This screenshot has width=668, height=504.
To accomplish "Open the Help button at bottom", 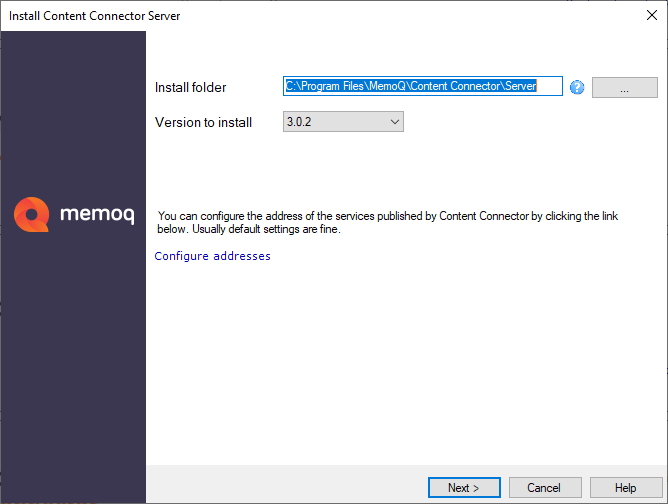I will pyautogui.click(x=626, y=487).
